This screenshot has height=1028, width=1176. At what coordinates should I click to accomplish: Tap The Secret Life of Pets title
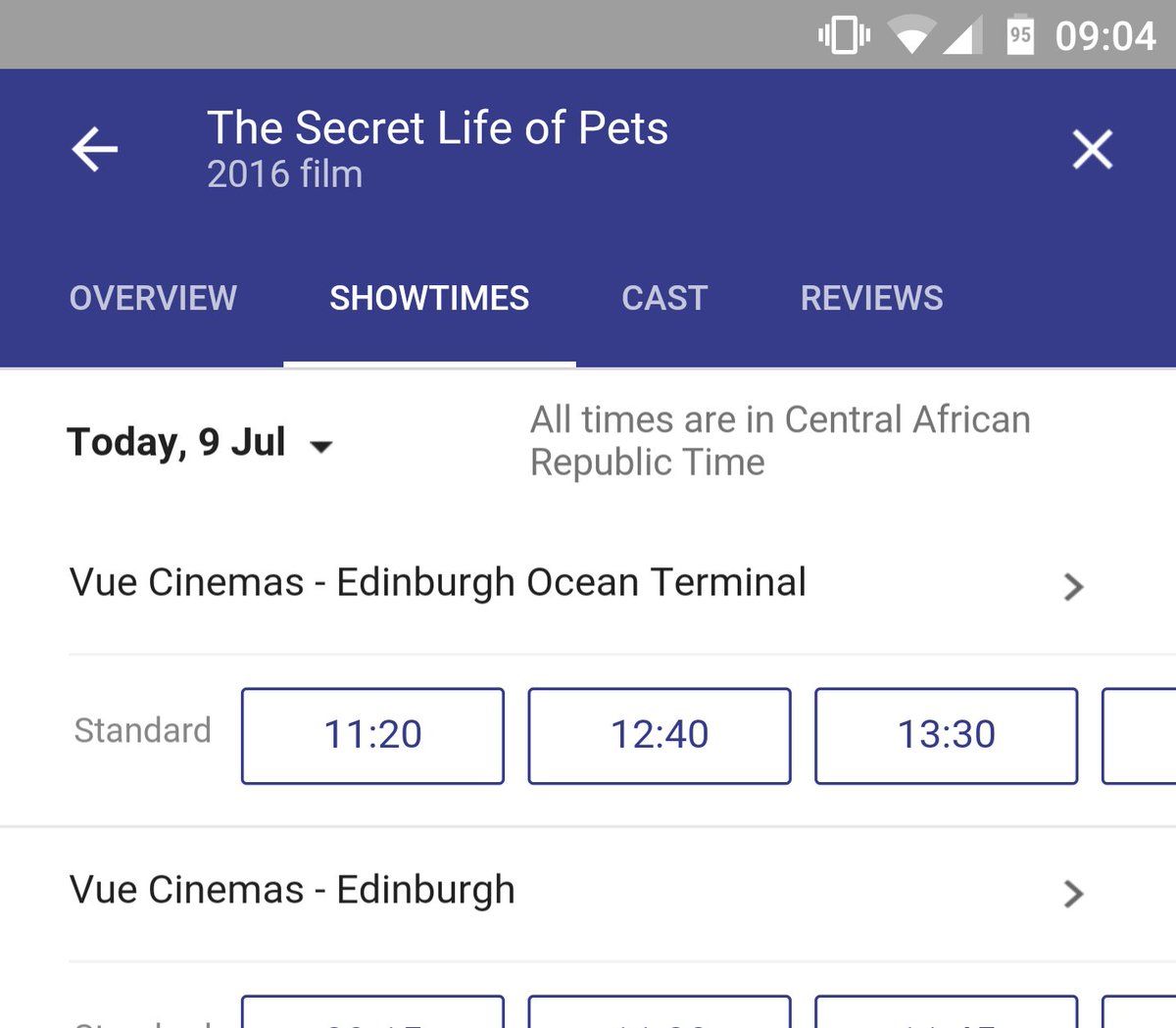pyautogui.click(x=437, y=128)
